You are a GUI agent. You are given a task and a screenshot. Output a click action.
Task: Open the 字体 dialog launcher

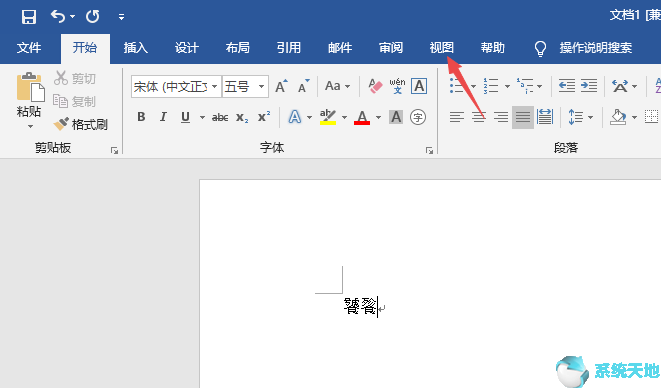[429, 150]
